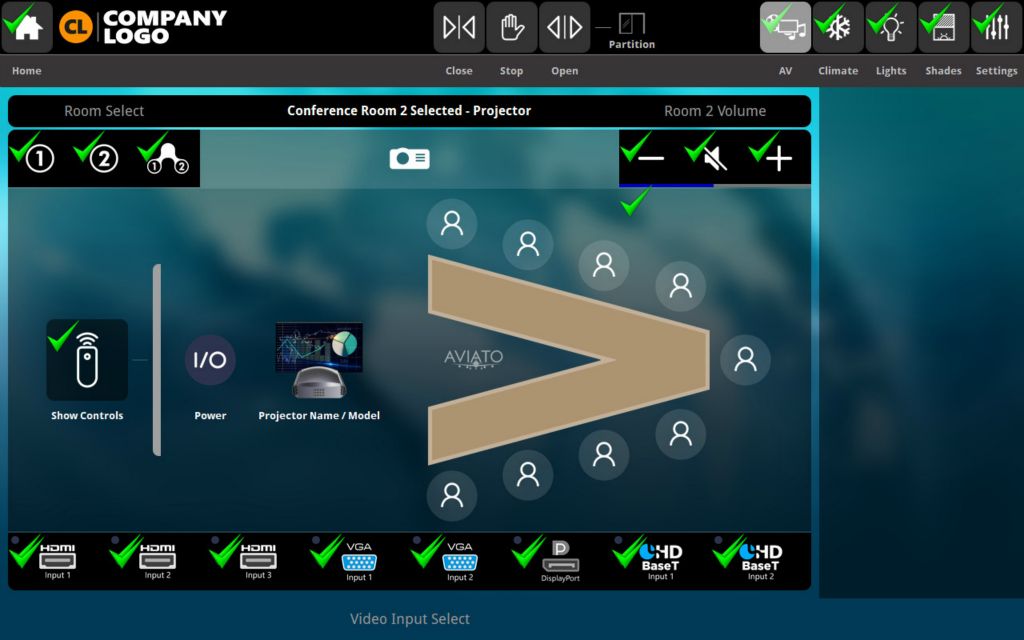Toggle projector Power I/O button

(x=210, y=360)
